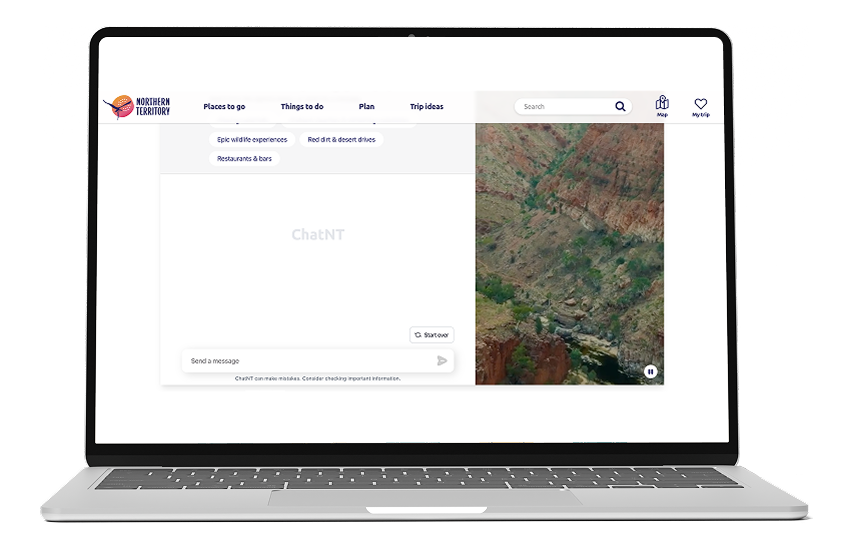
Task: Click the Northern Territory logo
Action: [x=137, y=106]
